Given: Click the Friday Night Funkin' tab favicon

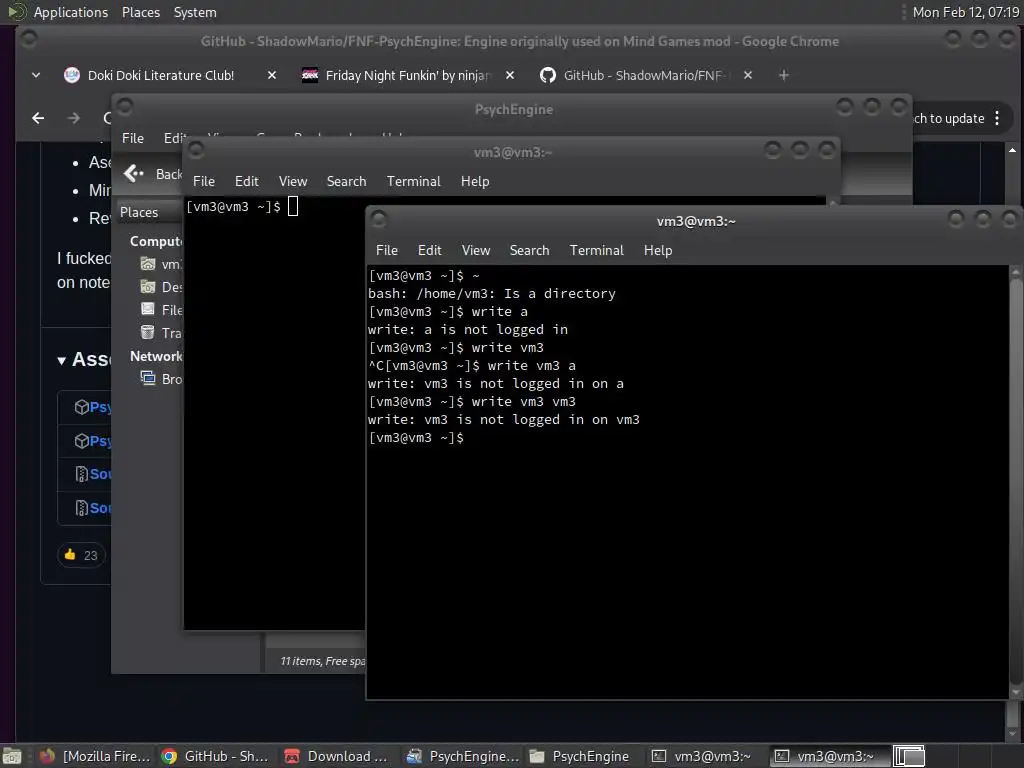Looking at the screenshot, I should tap(310, 75).
